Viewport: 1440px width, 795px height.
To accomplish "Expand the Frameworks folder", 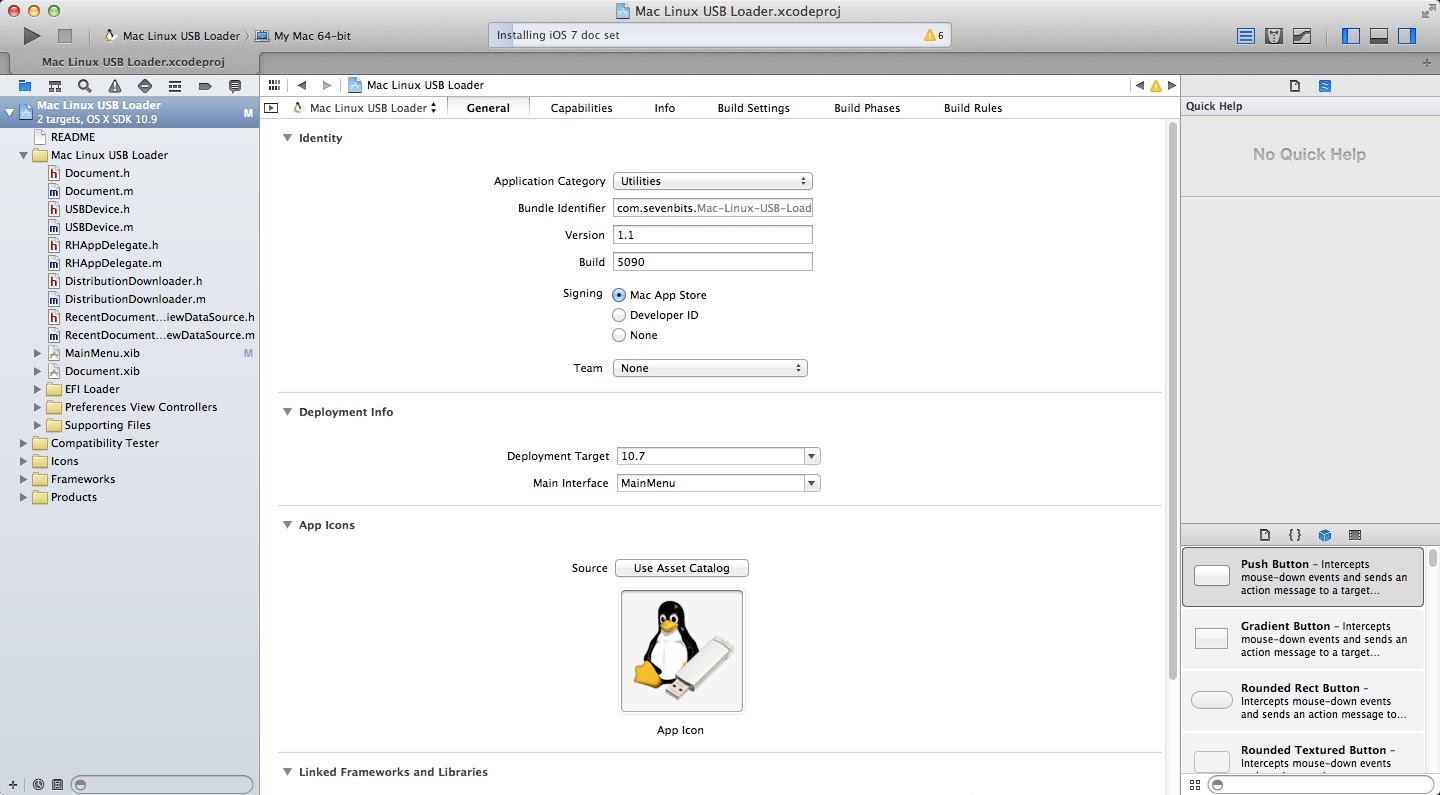I will [x=24, y=479].
